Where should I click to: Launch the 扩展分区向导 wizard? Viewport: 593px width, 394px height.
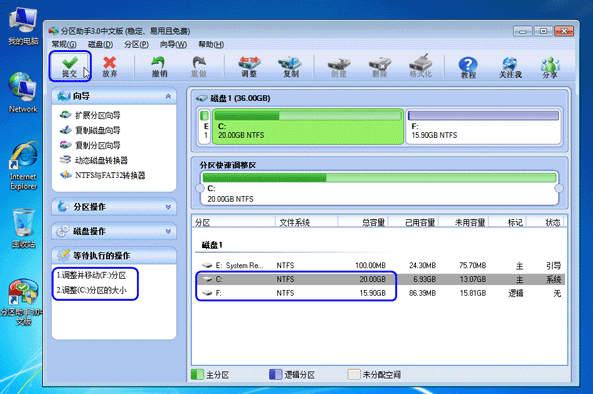click(98, 115)
